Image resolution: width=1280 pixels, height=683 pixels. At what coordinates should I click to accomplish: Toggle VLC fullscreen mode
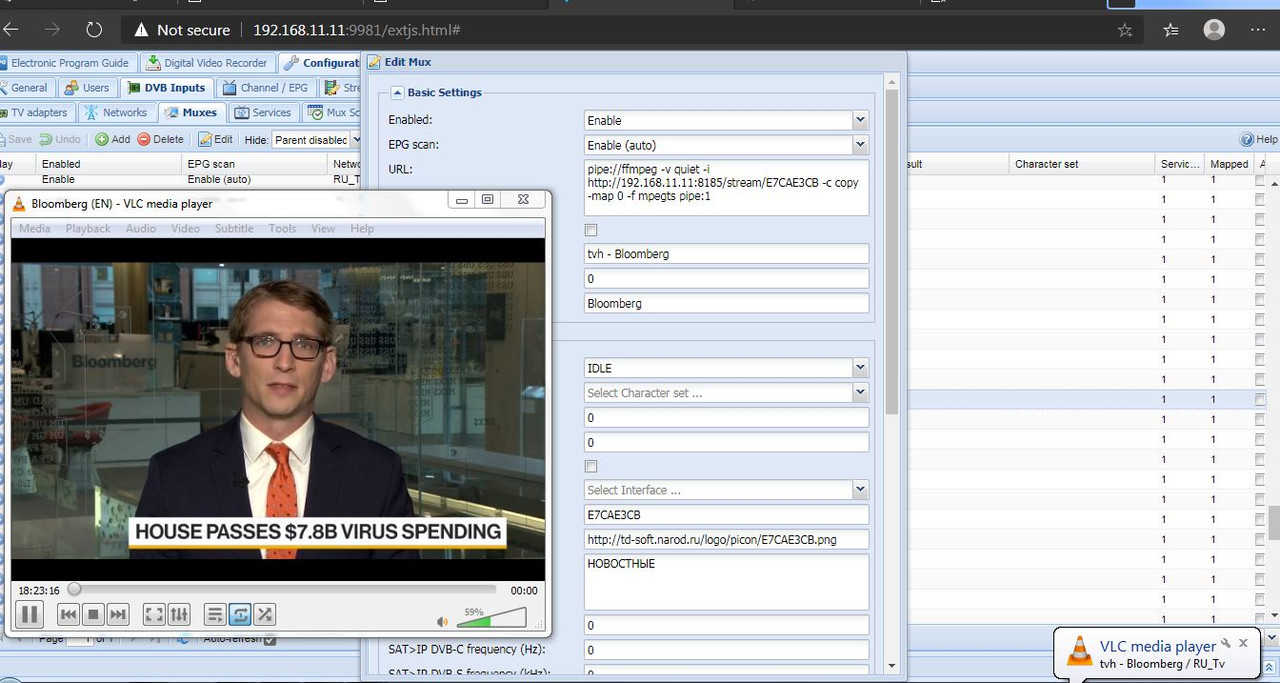[x=154, y=614]
